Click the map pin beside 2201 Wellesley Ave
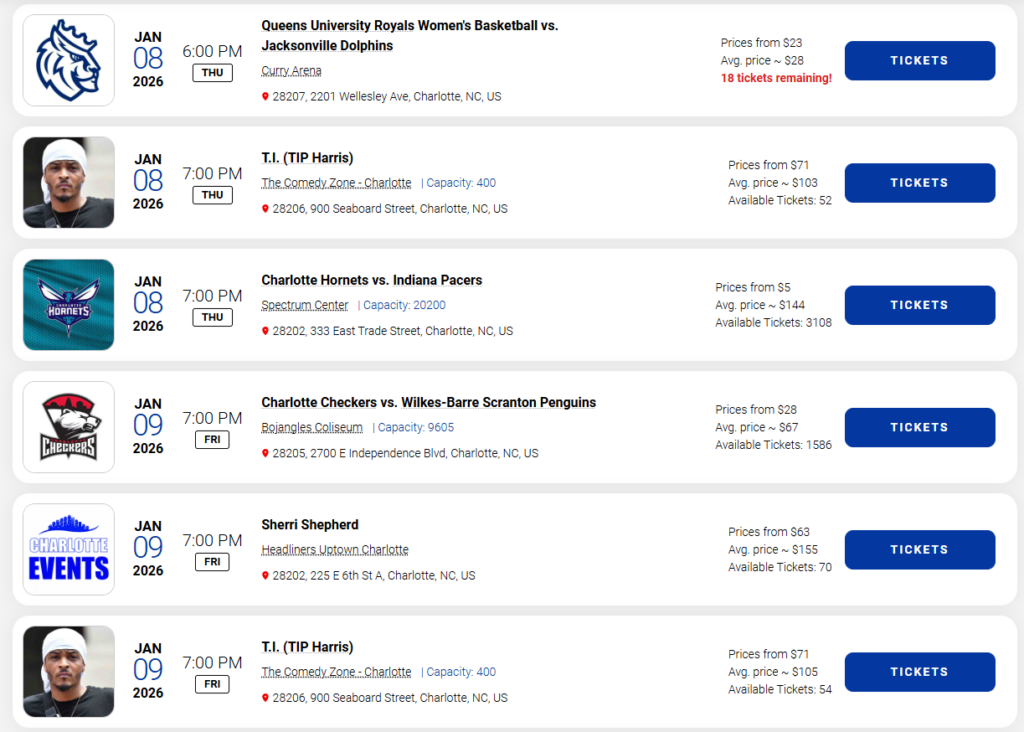 coord(265,97)
